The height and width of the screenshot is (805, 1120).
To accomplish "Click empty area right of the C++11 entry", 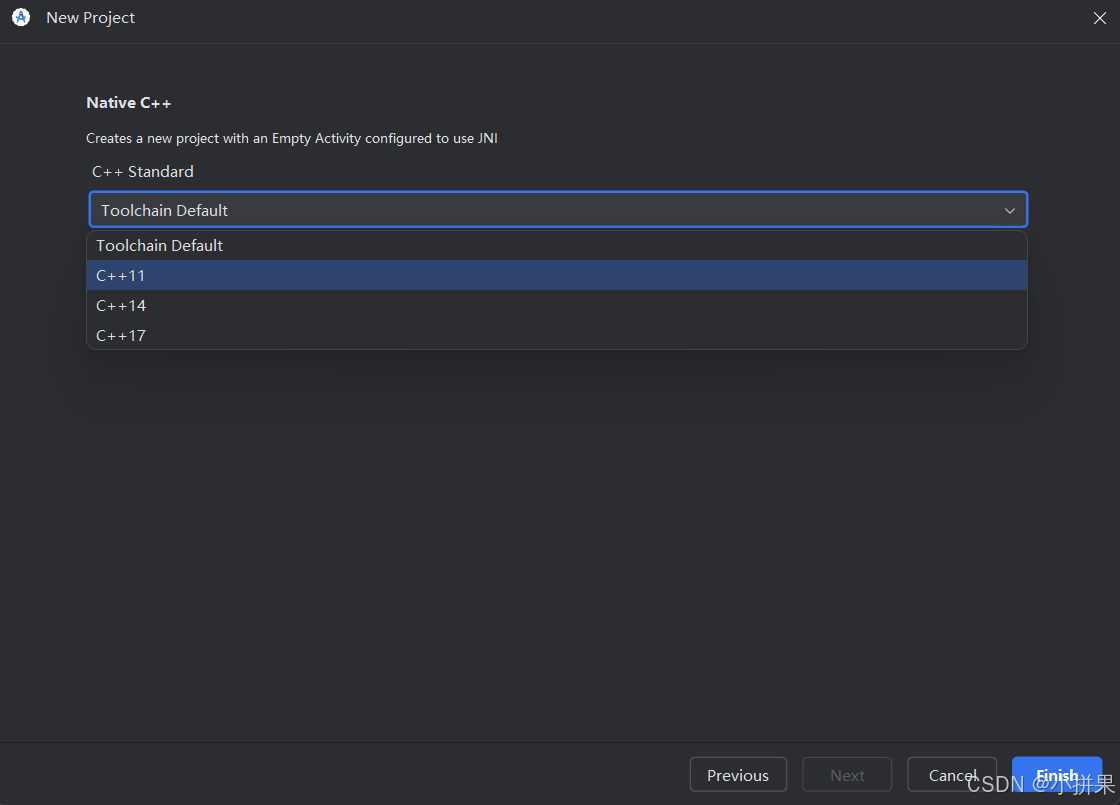I will click(586, 276).
